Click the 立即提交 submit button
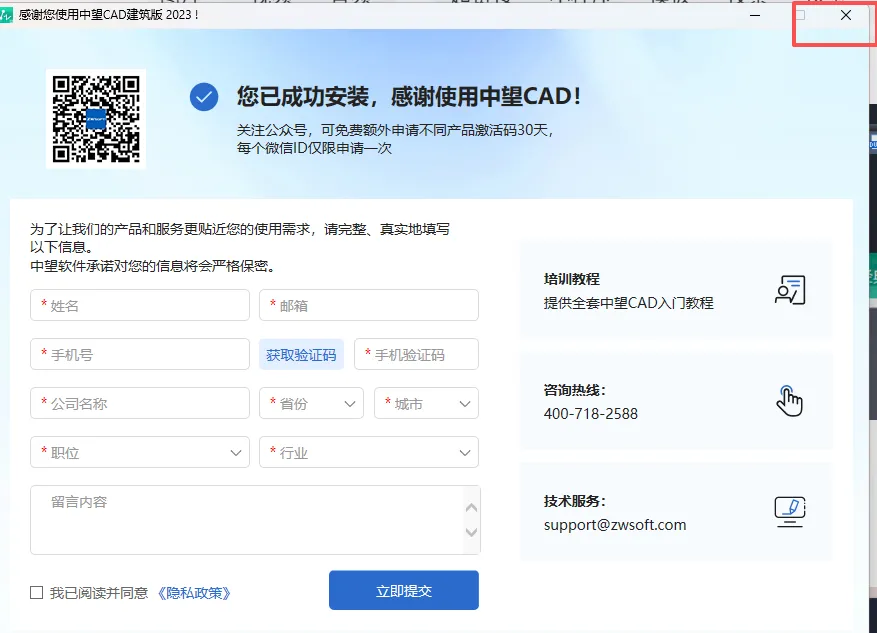The height and width of the screenshot is (633, 877). click(404, 591)
